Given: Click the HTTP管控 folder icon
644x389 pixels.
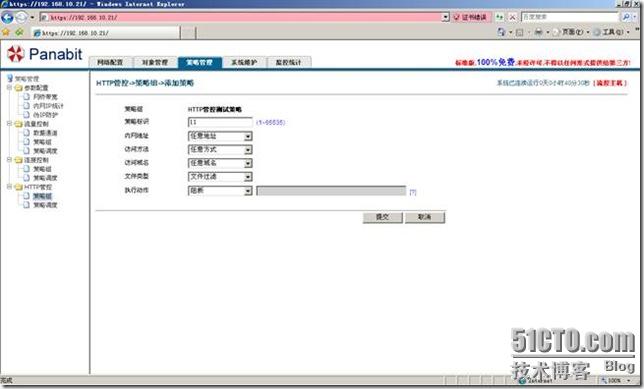Looking at the screenshot, I should pos(18,187).
